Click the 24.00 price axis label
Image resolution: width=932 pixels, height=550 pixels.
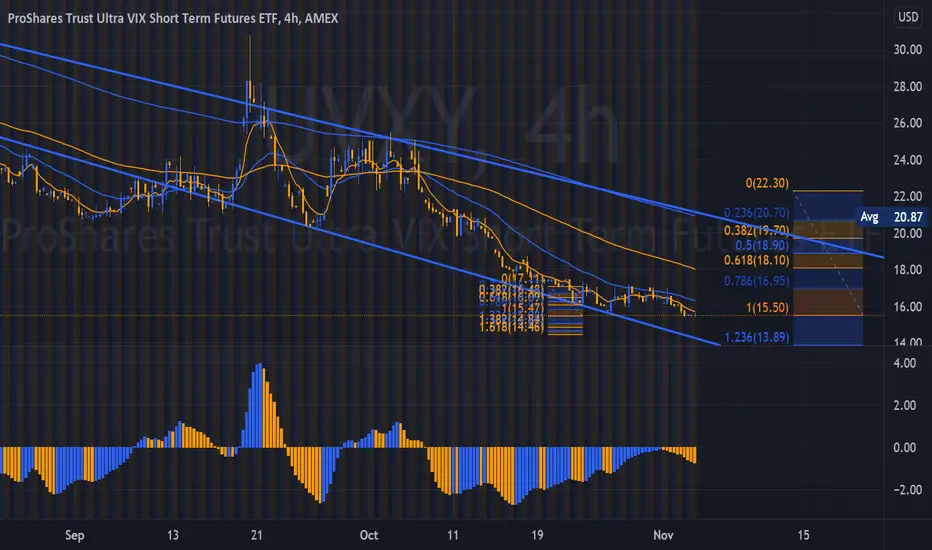tap(908, 160)
